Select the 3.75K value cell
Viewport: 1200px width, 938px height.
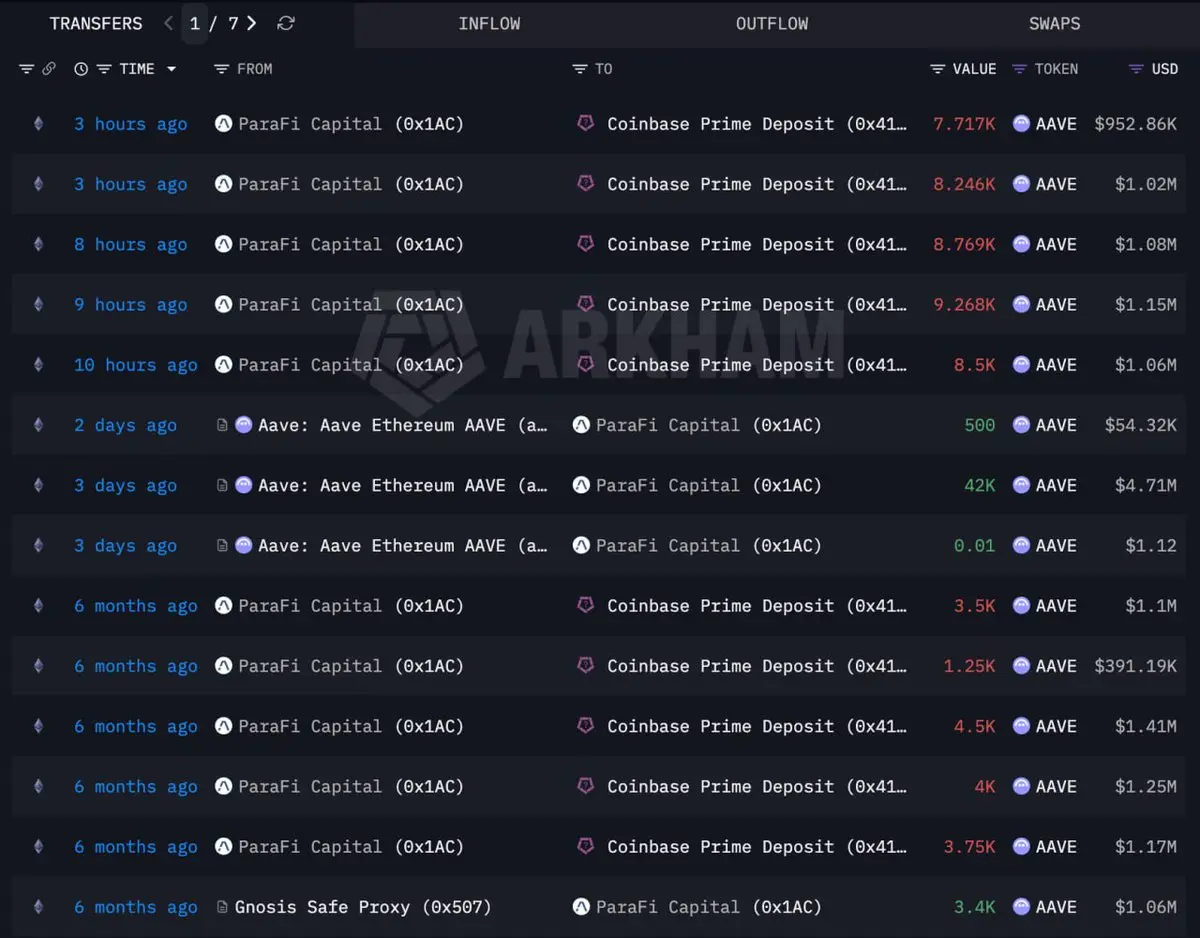tap(969, 847)
